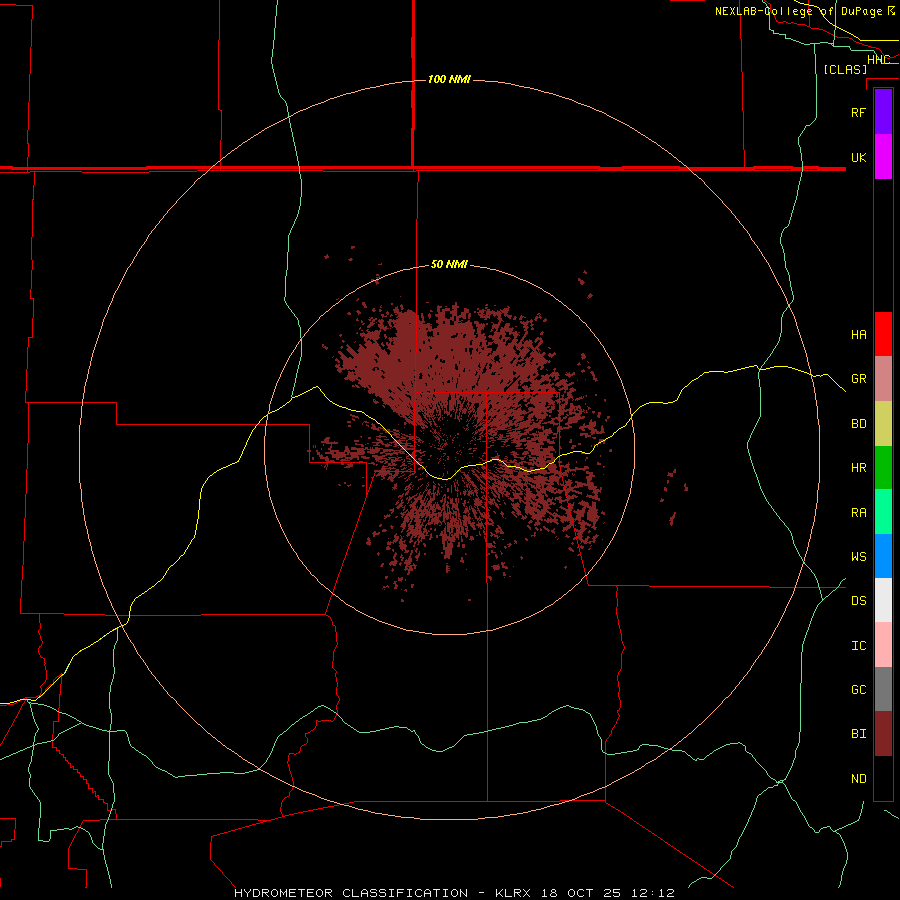The image size is (900, 900).
Task: Click the blue WS legend swatch
Action: coord(883,556)
